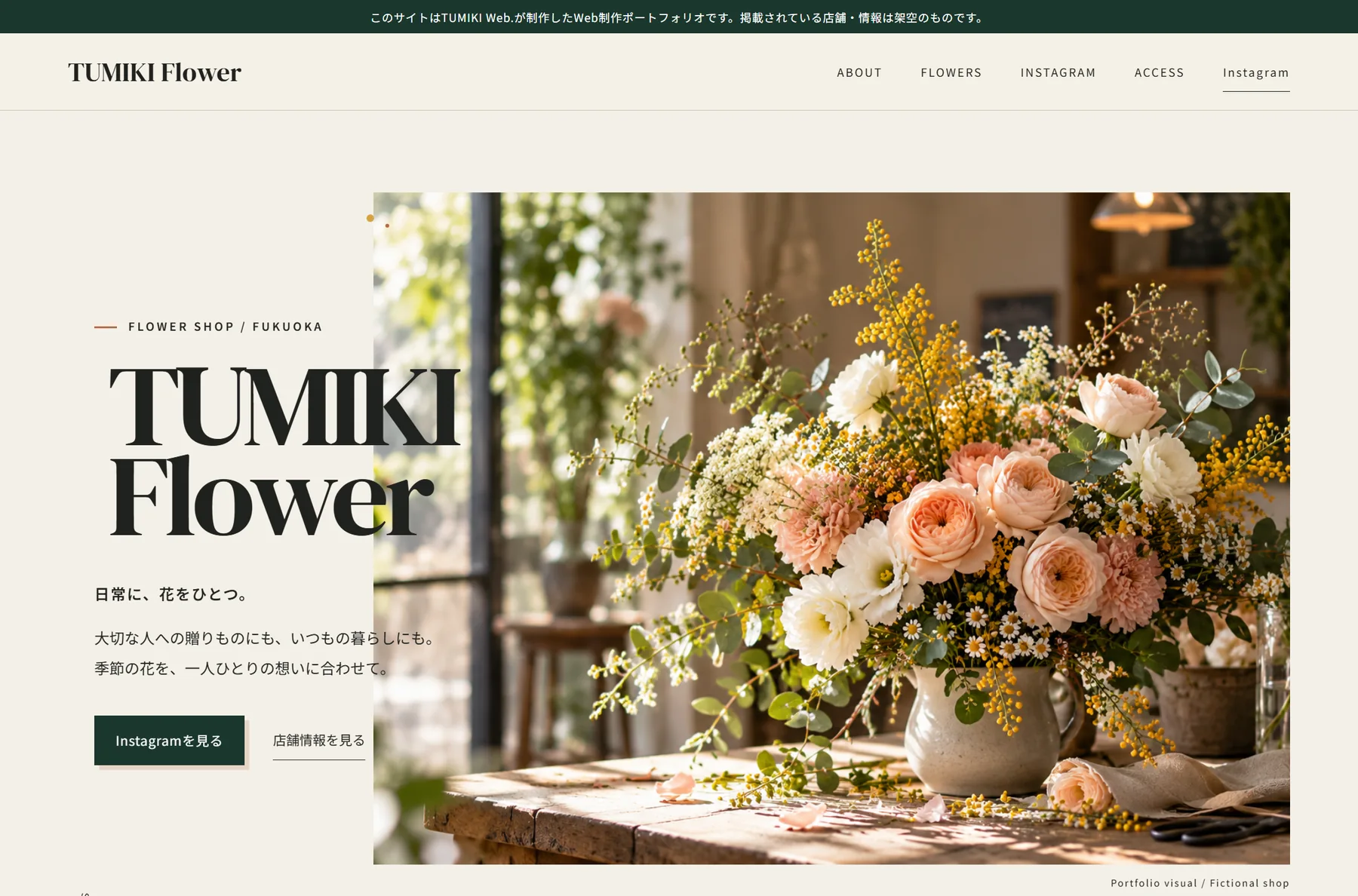Go to the FLOWERS navigation item
The image size is (1358, 896).
pos(951,72)
